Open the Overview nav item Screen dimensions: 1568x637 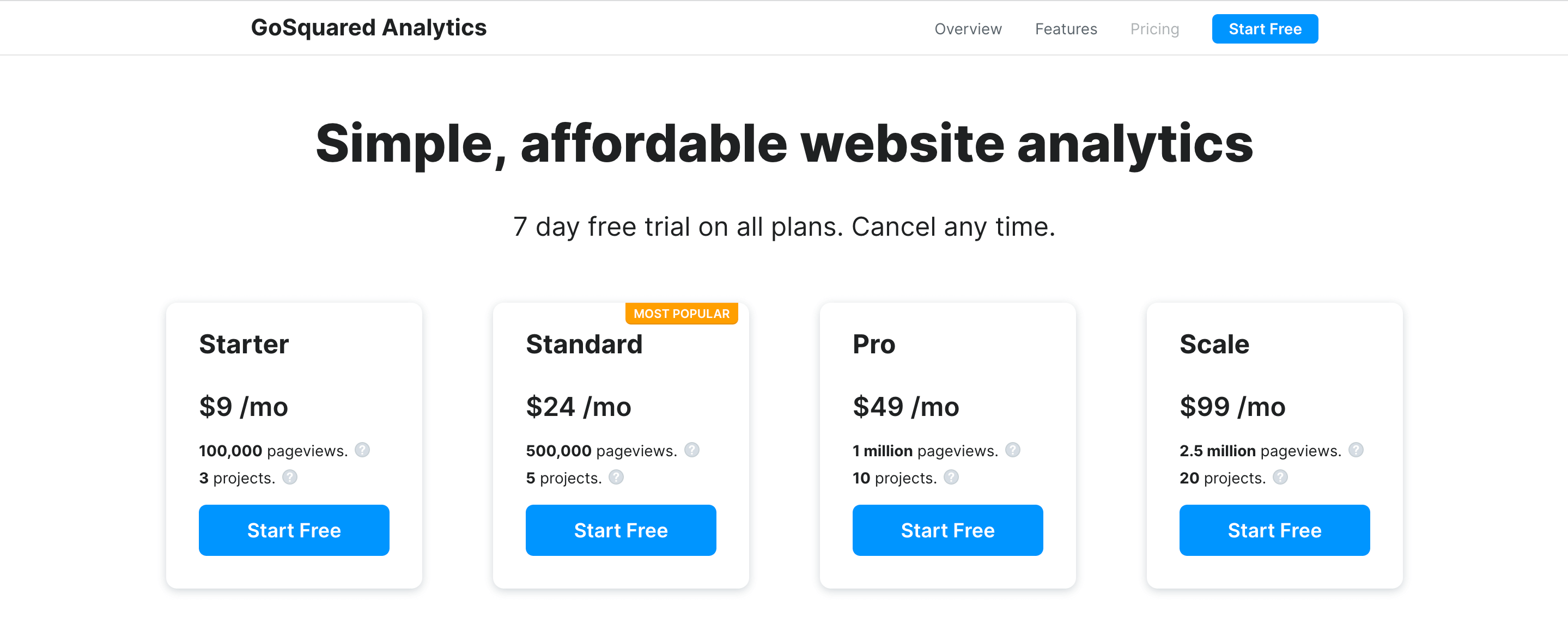click(x=968, y=29)
